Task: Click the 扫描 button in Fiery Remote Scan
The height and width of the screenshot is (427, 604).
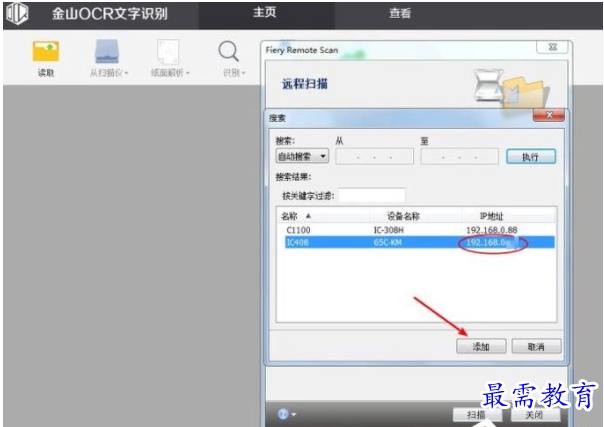Action: pos(477,414)
